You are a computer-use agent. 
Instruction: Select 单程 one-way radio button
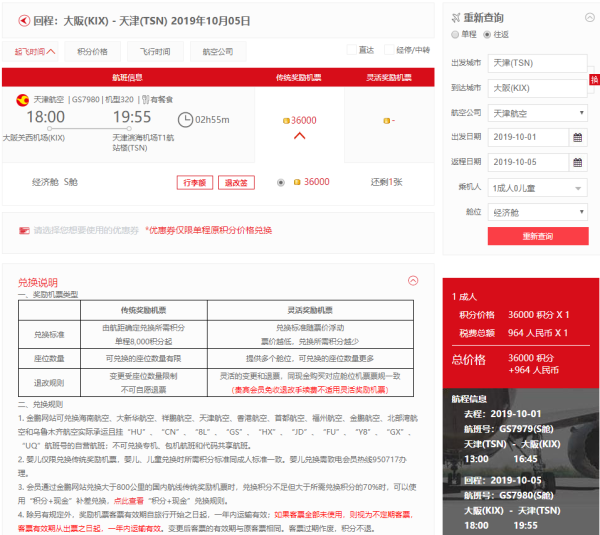click(x=455, y=34)
